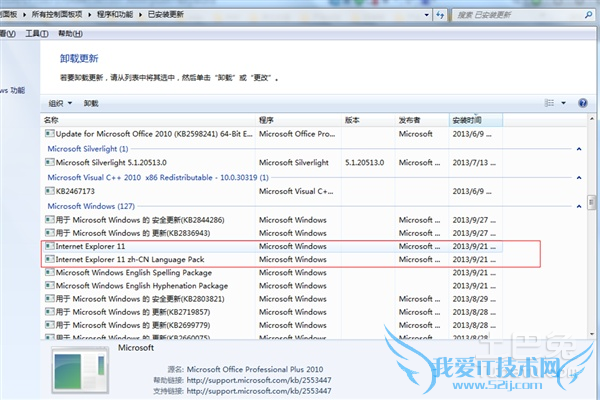Screen dimensions: 600x400
Task: Open the 组织 dropdown menu
Action: pos(60,103)
